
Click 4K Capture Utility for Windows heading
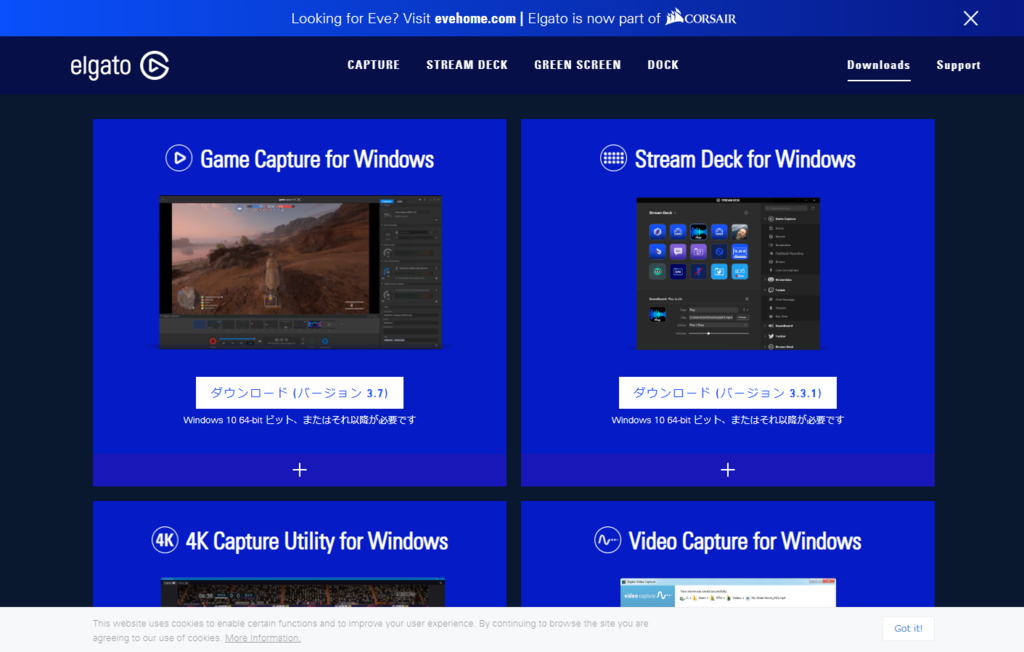(317, 542)
